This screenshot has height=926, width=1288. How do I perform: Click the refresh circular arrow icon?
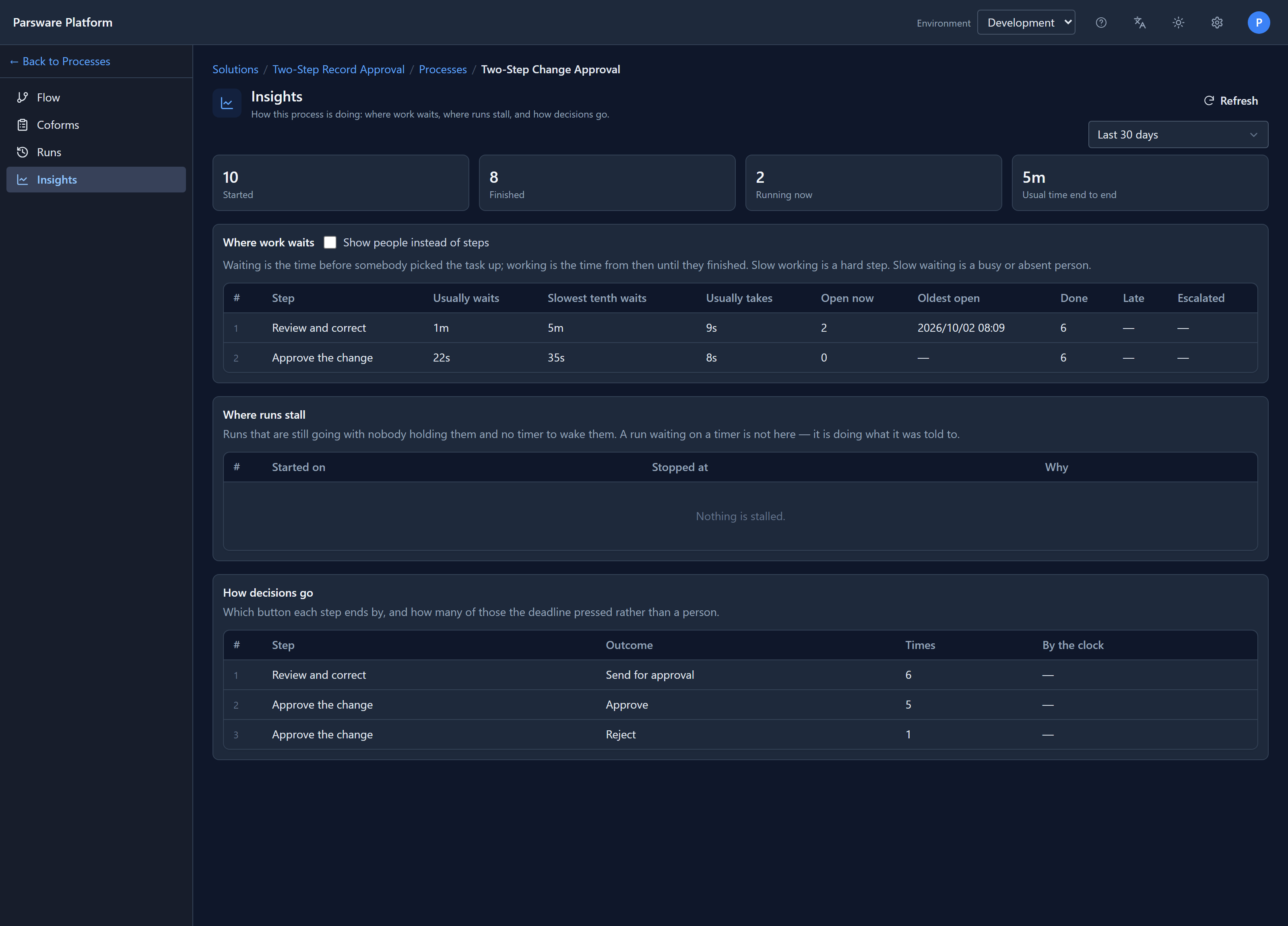tap(1208, 101)
